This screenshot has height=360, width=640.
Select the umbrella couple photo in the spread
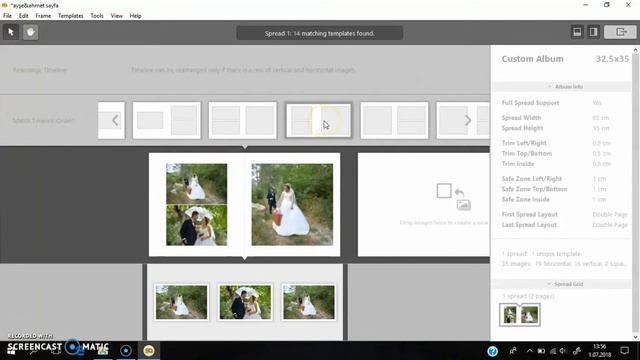[x=196, y=225]
